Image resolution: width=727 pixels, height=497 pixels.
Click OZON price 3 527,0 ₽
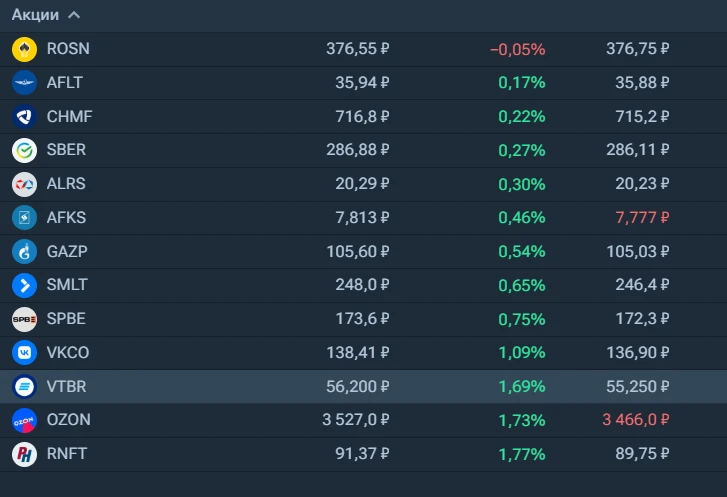coord(356,420)
